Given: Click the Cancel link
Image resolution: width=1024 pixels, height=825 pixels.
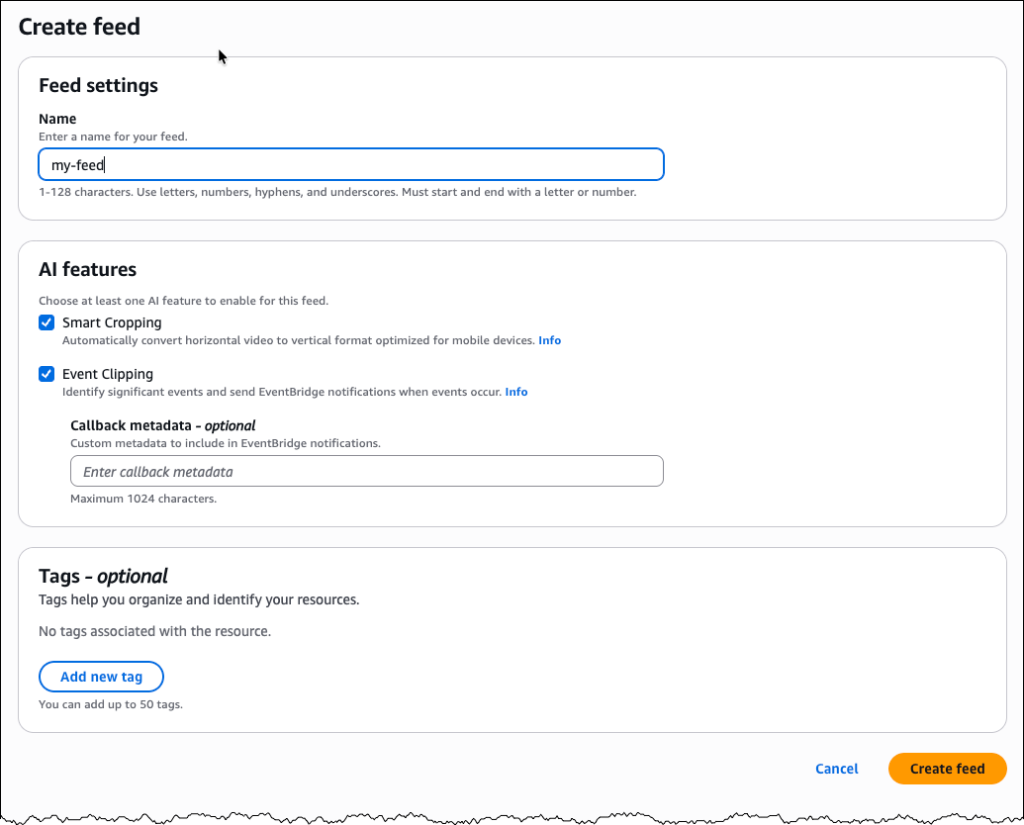Looking at the screenshot, I should (x=836, y=768).
